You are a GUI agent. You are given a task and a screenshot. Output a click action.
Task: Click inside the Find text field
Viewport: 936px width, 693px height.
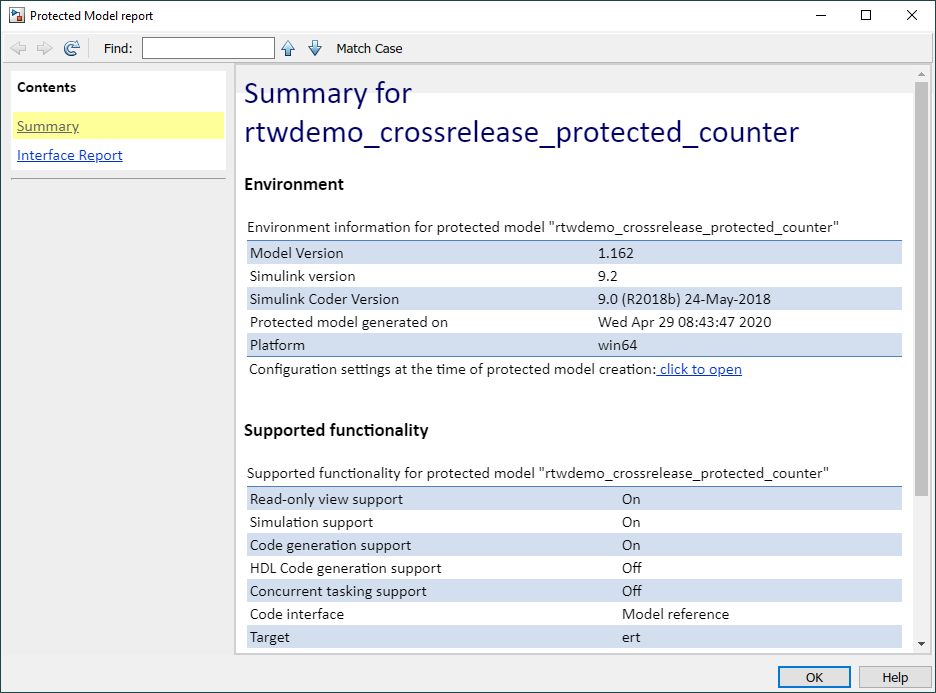tap(208, 48)
